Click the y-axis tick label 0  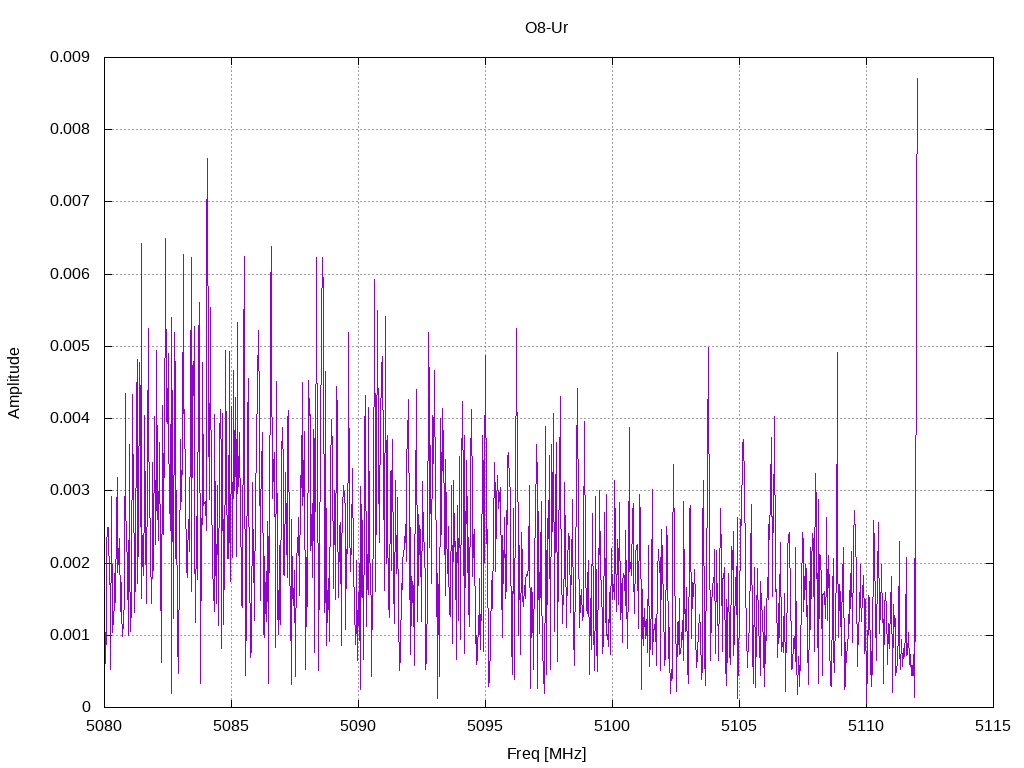coord(86,707)
